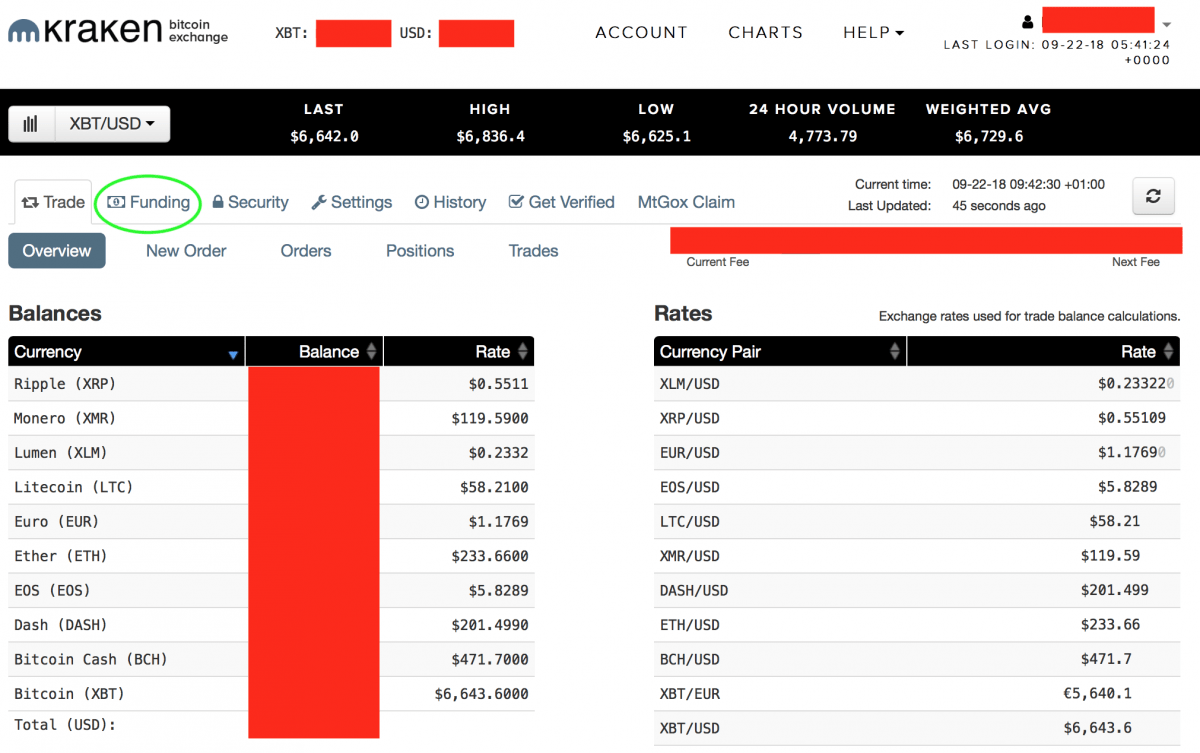The height and width of the screenshot is (753, 1200).
Task: Click the weighted avg $6,729.6
Action: pos(989,137)
